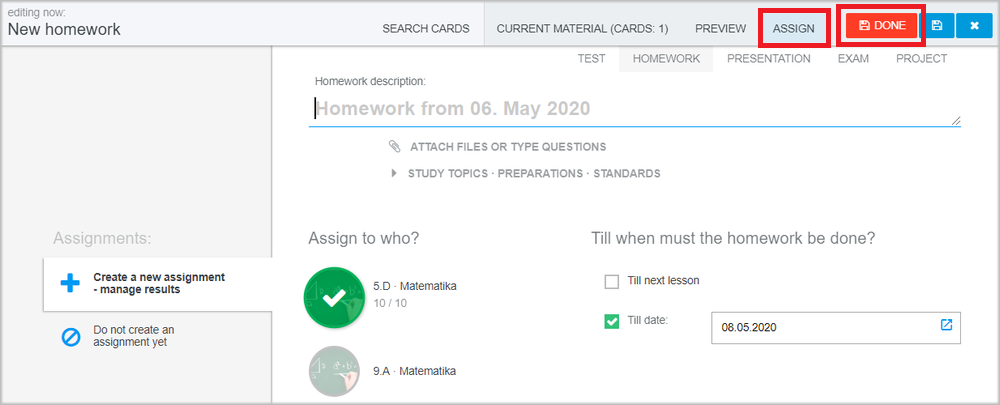This screenshot has height=405, width=1000.
Task: Switch to the TEST tab
Action: [x=591, y=59]
